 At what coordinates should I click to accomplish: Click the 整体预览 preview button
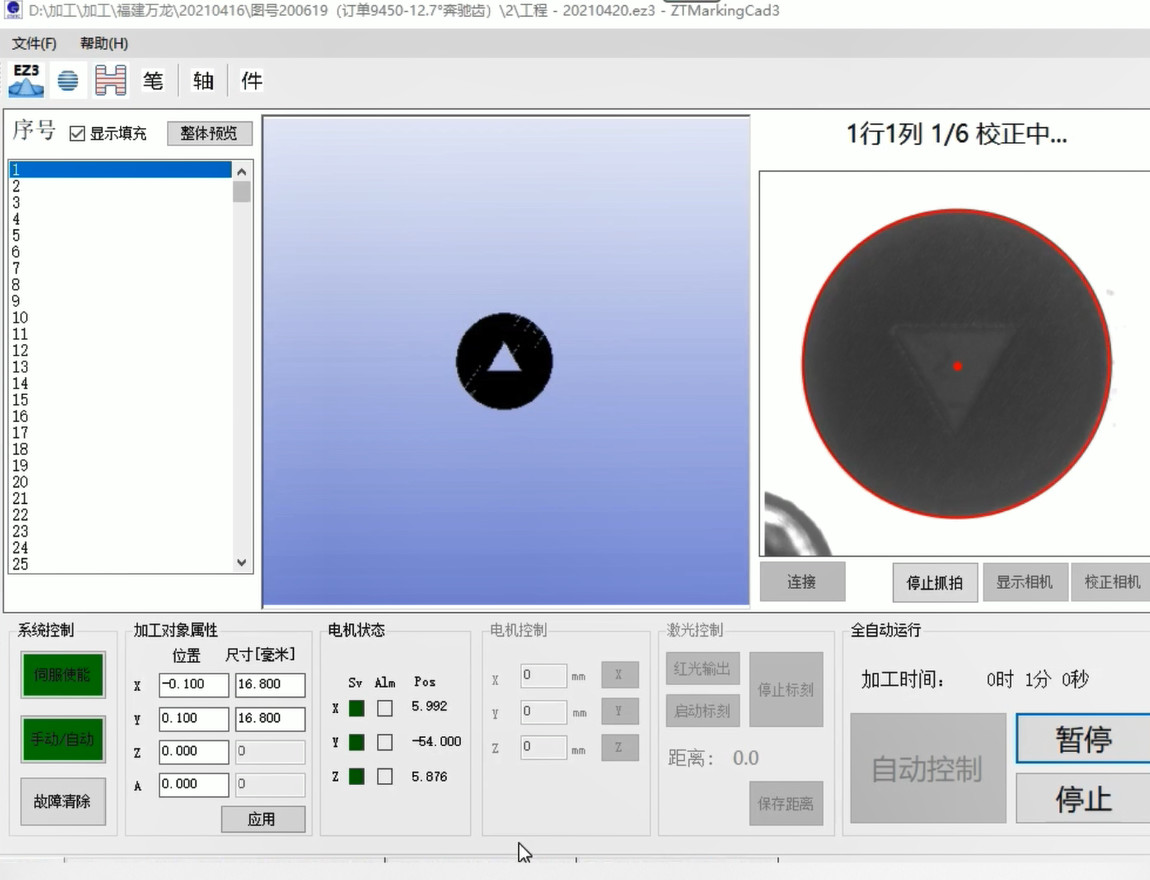pos(209,133)
